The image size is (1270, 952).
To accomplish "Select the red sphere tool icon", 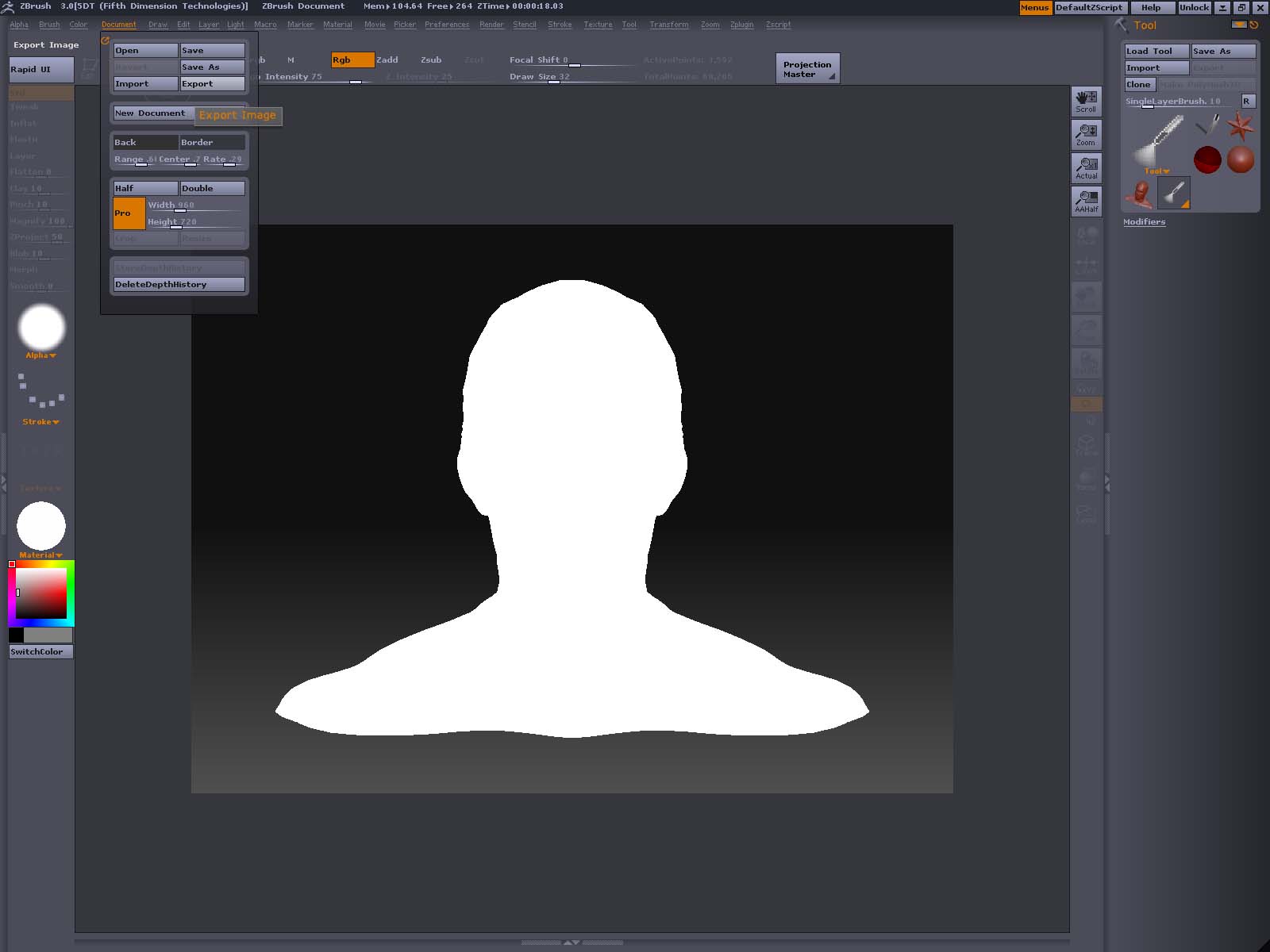I will click(x=1206, y=159).
